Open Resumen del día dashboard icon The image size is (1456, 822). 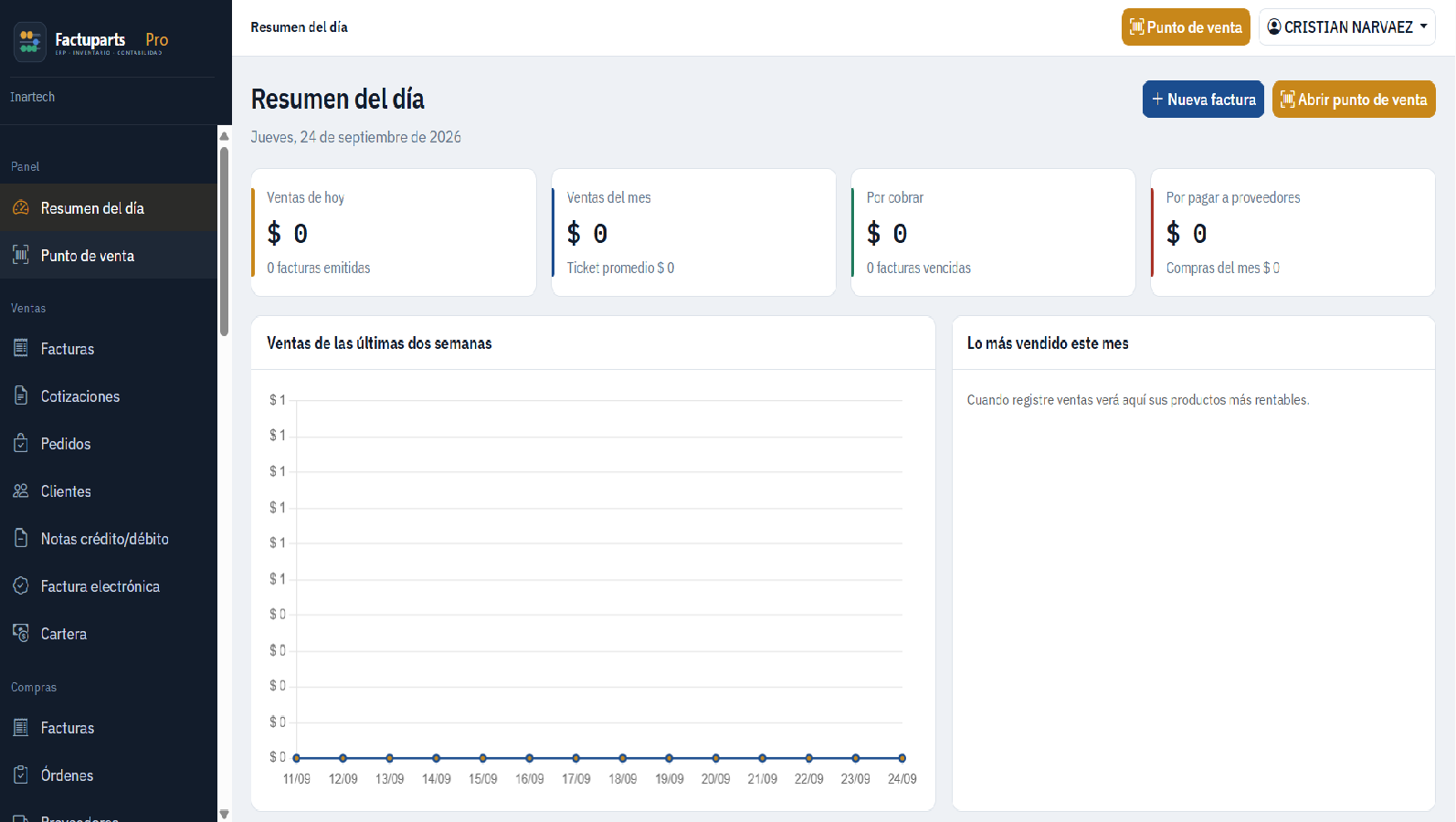tap(21, 208)
